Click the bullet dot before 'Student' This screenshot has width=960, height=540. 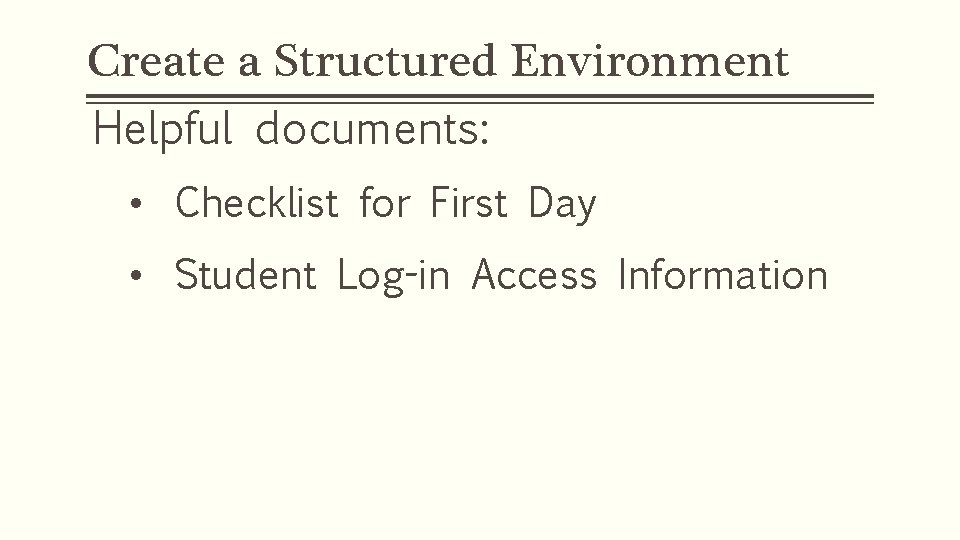point(136,276)
